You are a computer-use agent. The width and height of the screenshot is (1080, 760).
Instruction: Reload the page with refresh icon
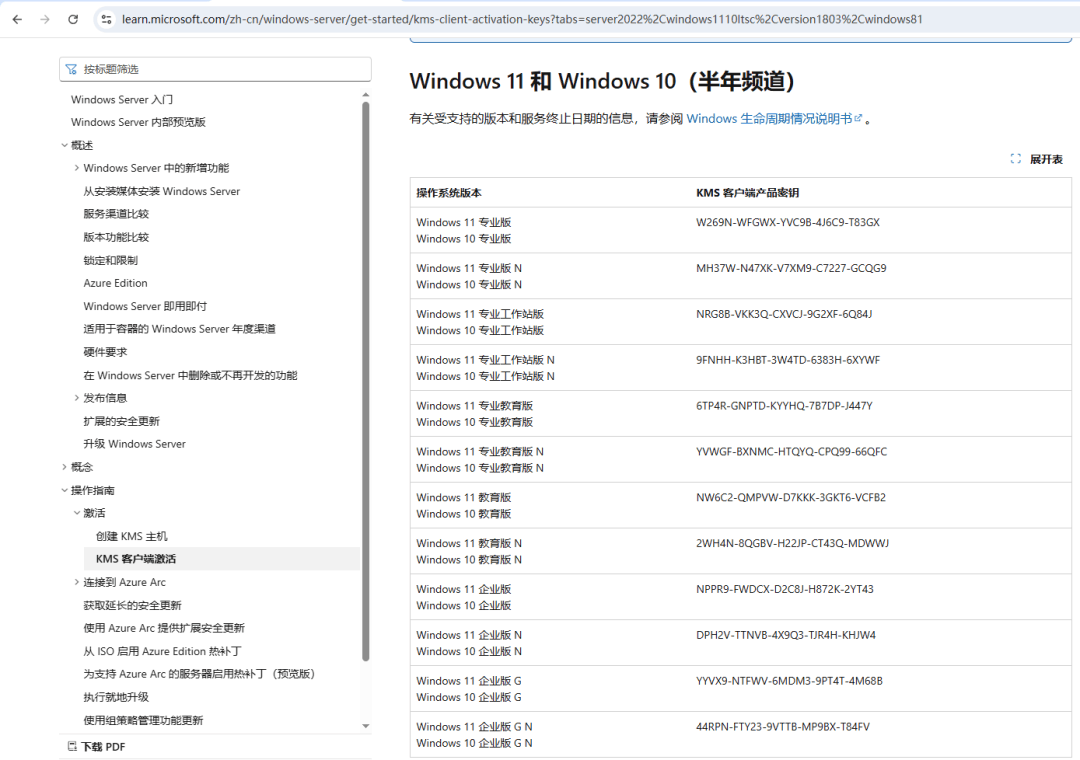73,19
